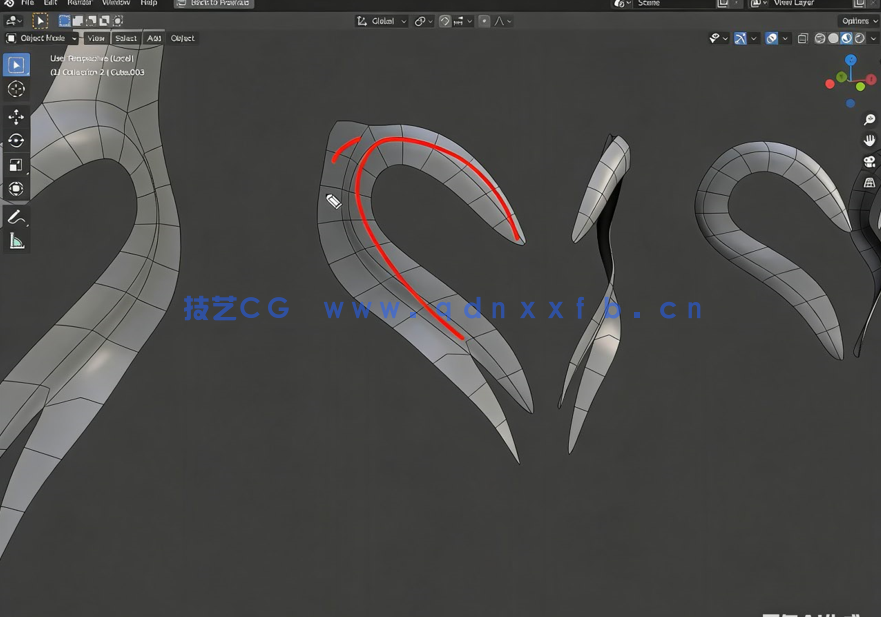Activate the Measure tool
Viewport: 881px width, 617px height.
[15, 241]
